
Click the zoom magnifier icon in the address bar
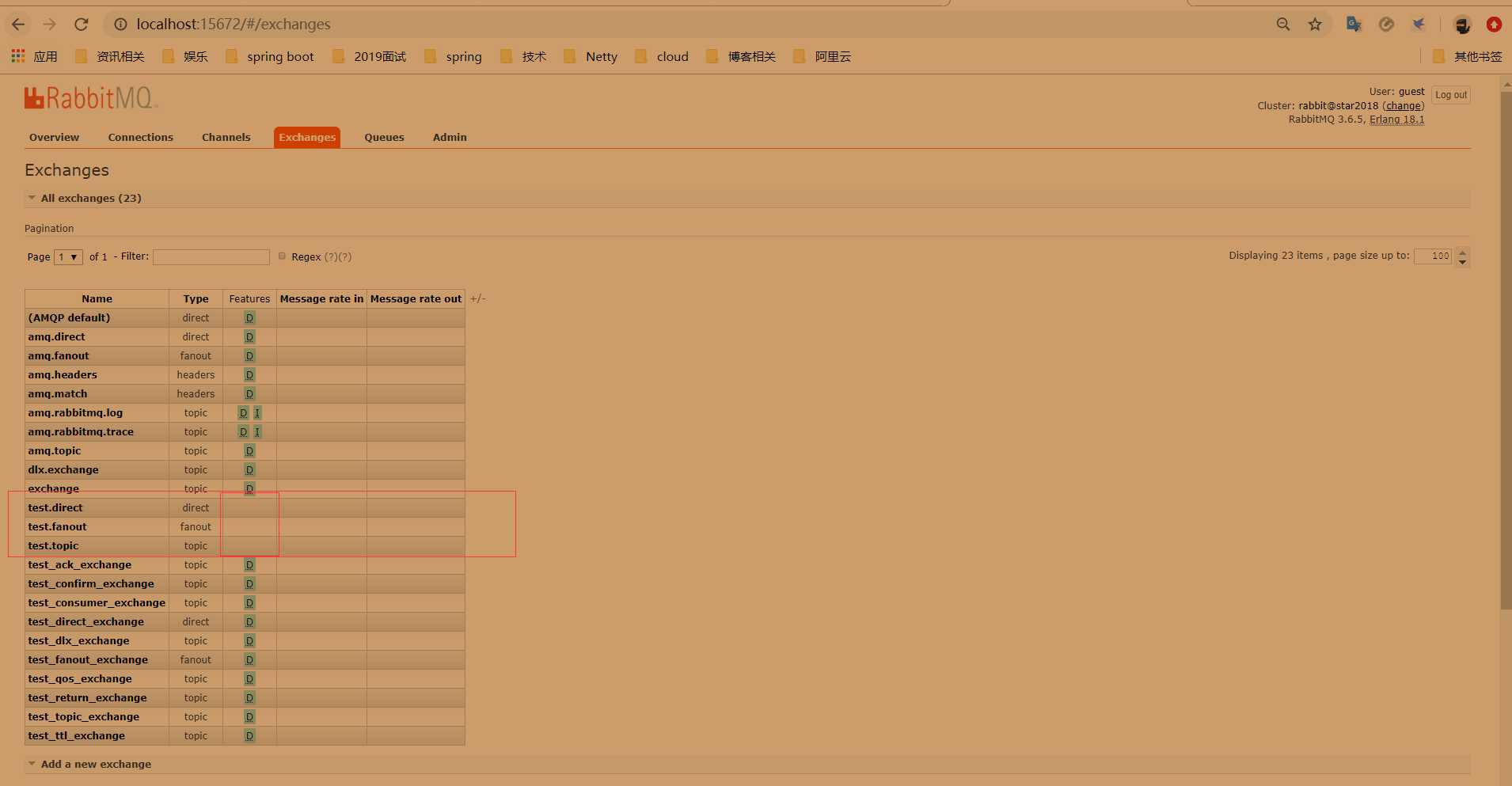click(x=1283, y=25)
